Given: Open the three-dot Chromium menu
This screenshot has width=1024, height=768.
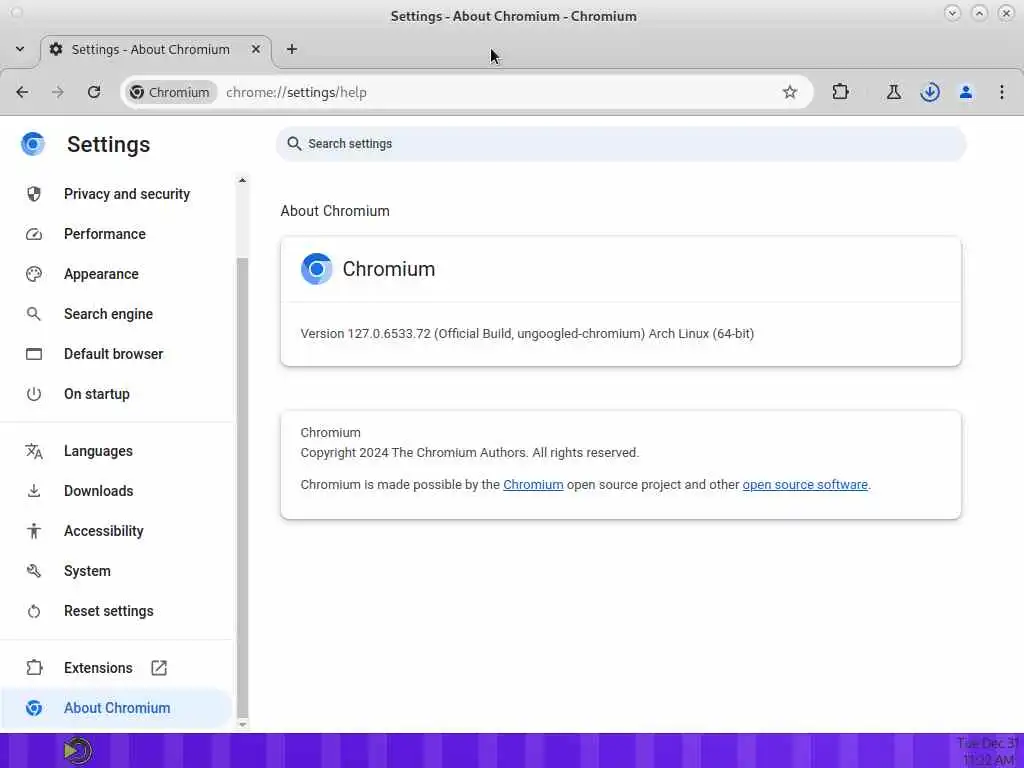Looking at the screenshot, I should click(x=1002, y=92).
